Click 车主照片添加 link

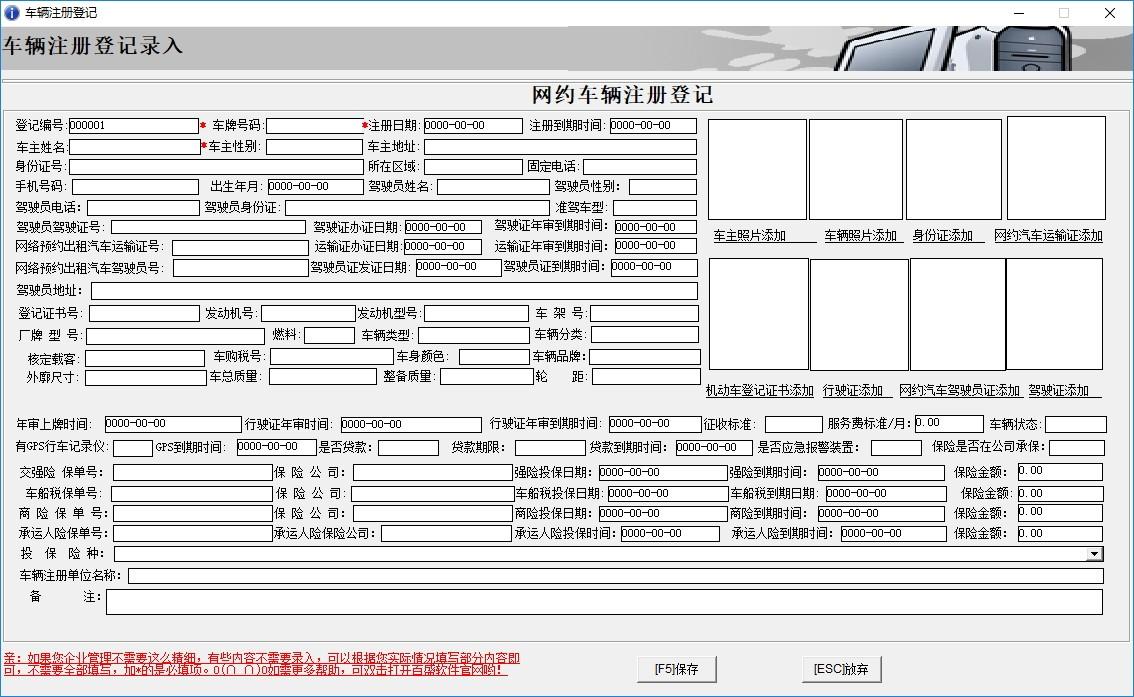749,236
